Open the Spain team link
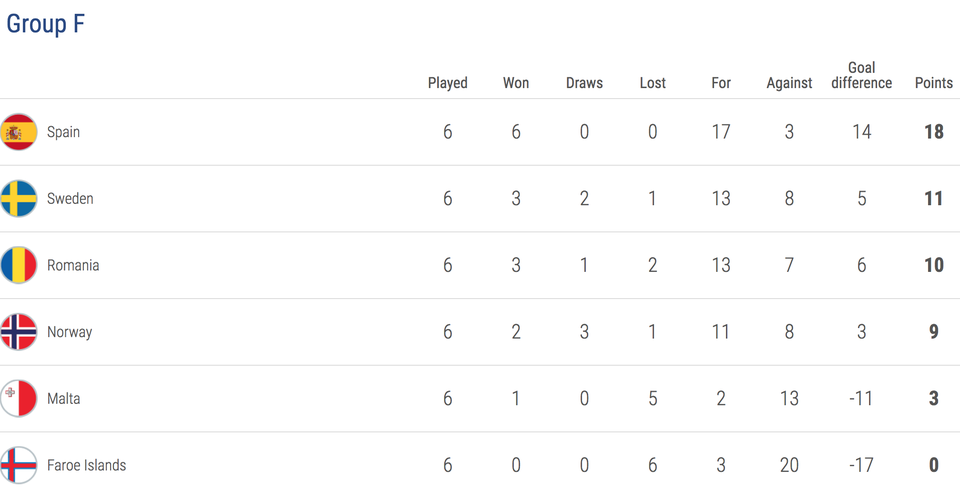 (64, 132)
